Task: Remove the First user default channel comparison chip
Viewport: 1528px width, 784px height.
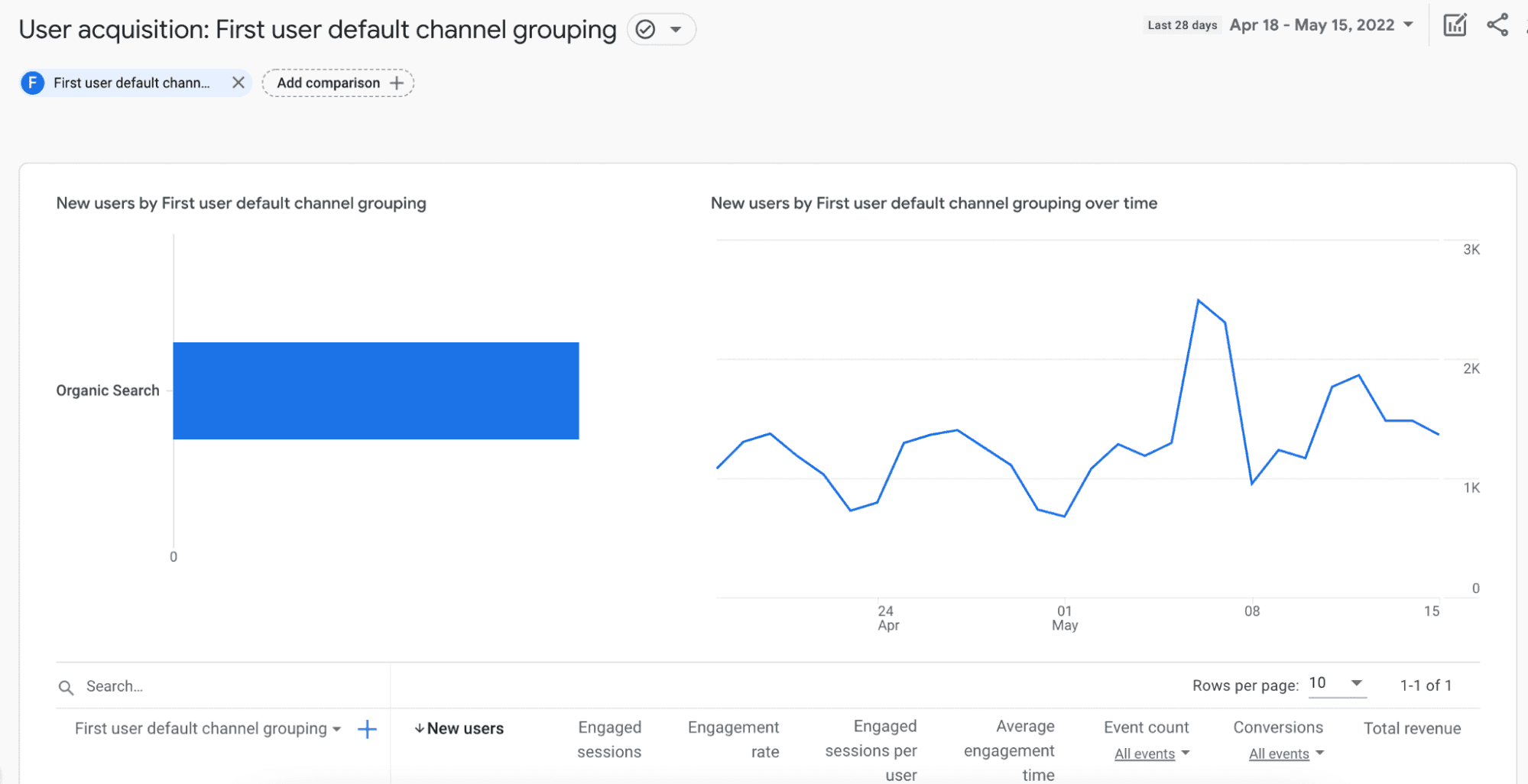Action: coord(238,83)
